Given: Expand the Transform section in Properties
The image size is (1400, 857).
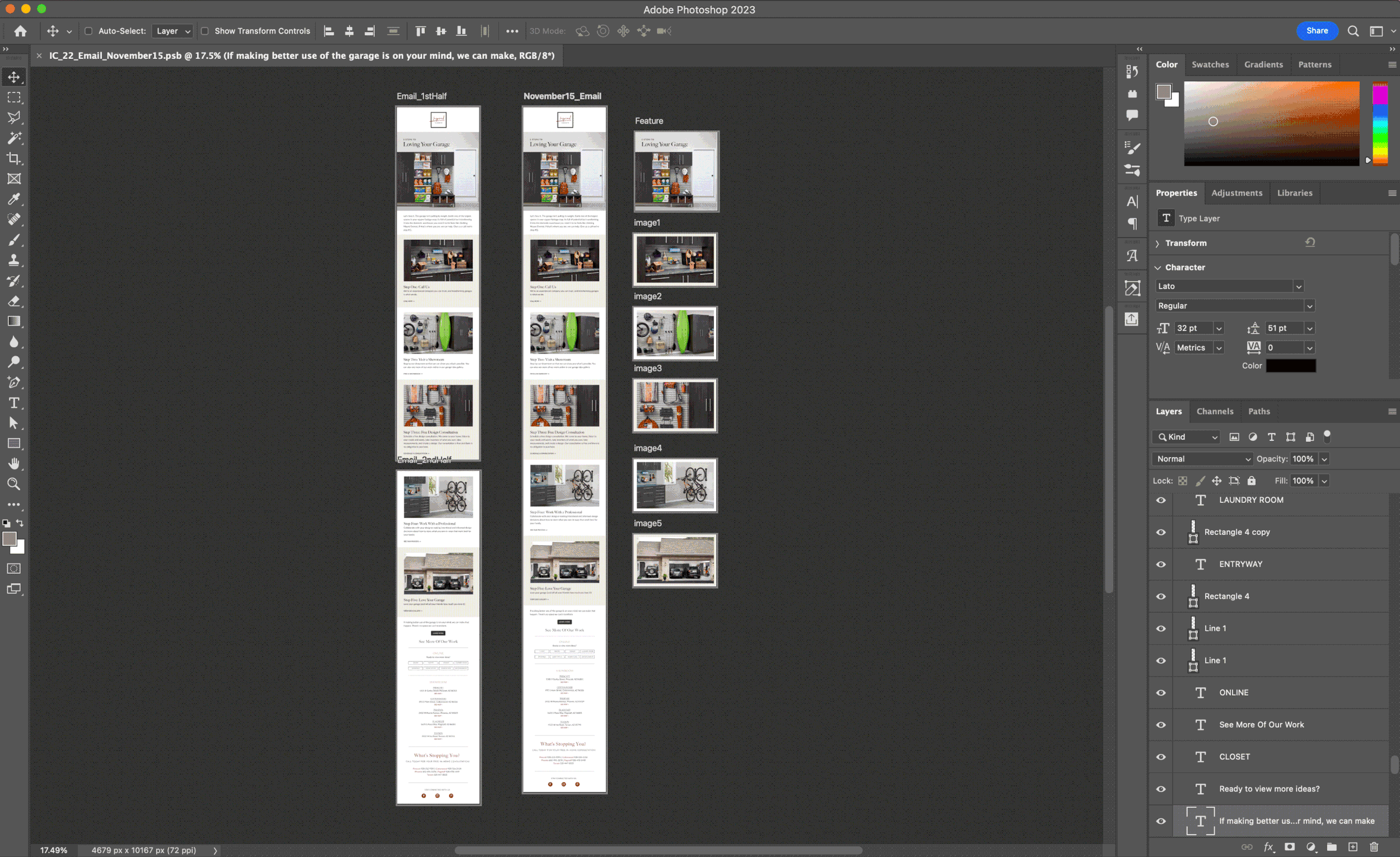Looking at the screenshot, I should click(1158, 243).
